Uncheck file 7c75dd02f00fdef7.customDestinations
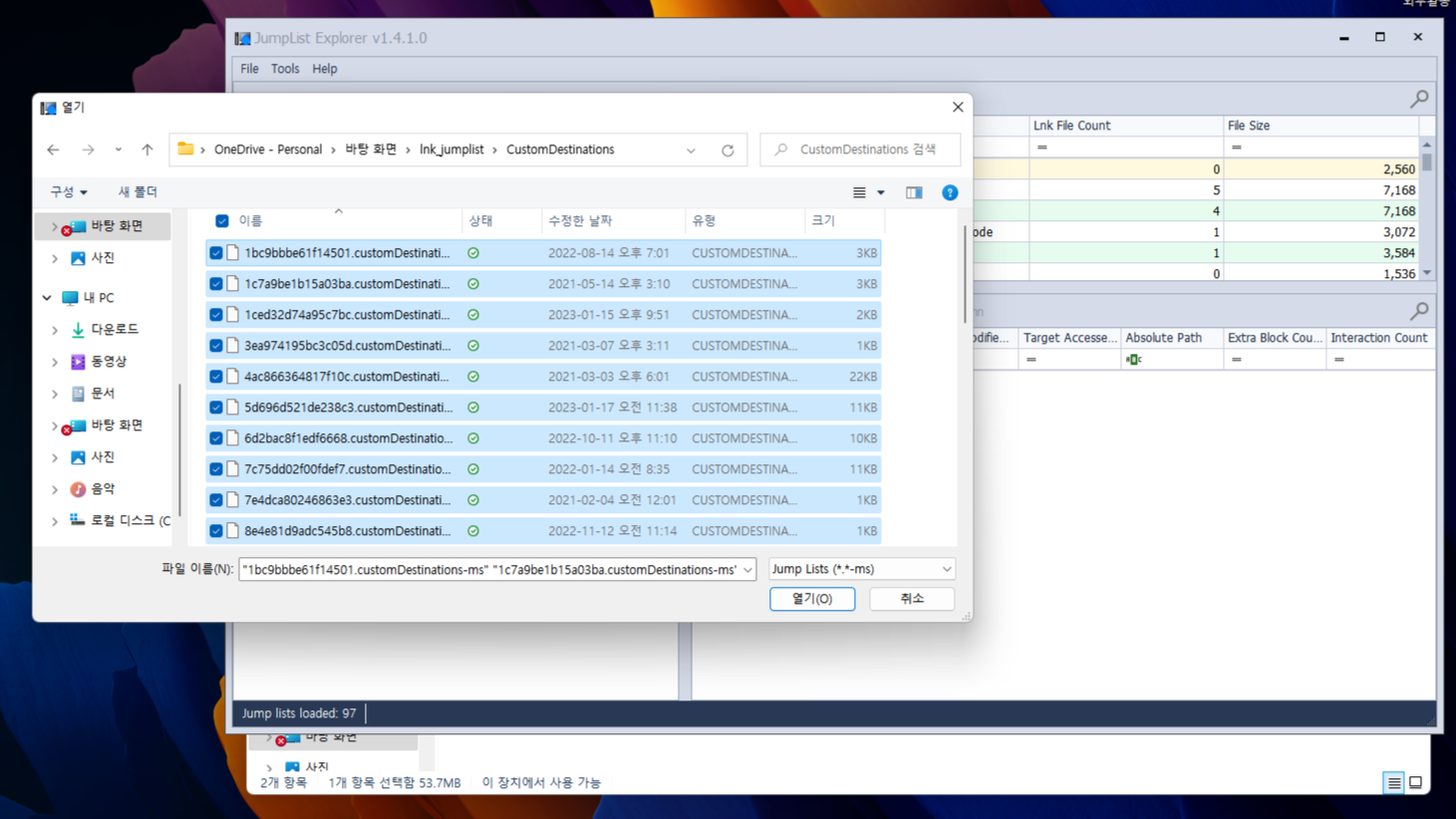The width and height of the screenshot is (1456, 819). pyautogui.click(x=216, y=469)
